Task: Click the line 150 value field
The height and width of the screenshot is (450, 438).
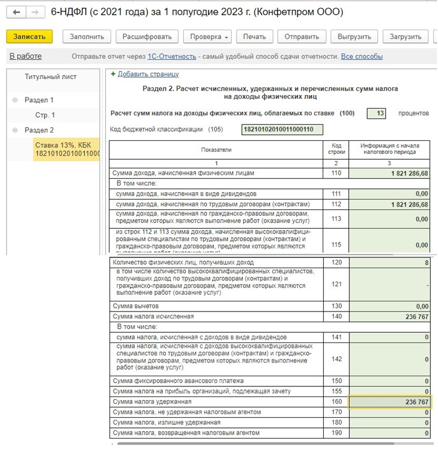Action: click(x=389, y=381)
